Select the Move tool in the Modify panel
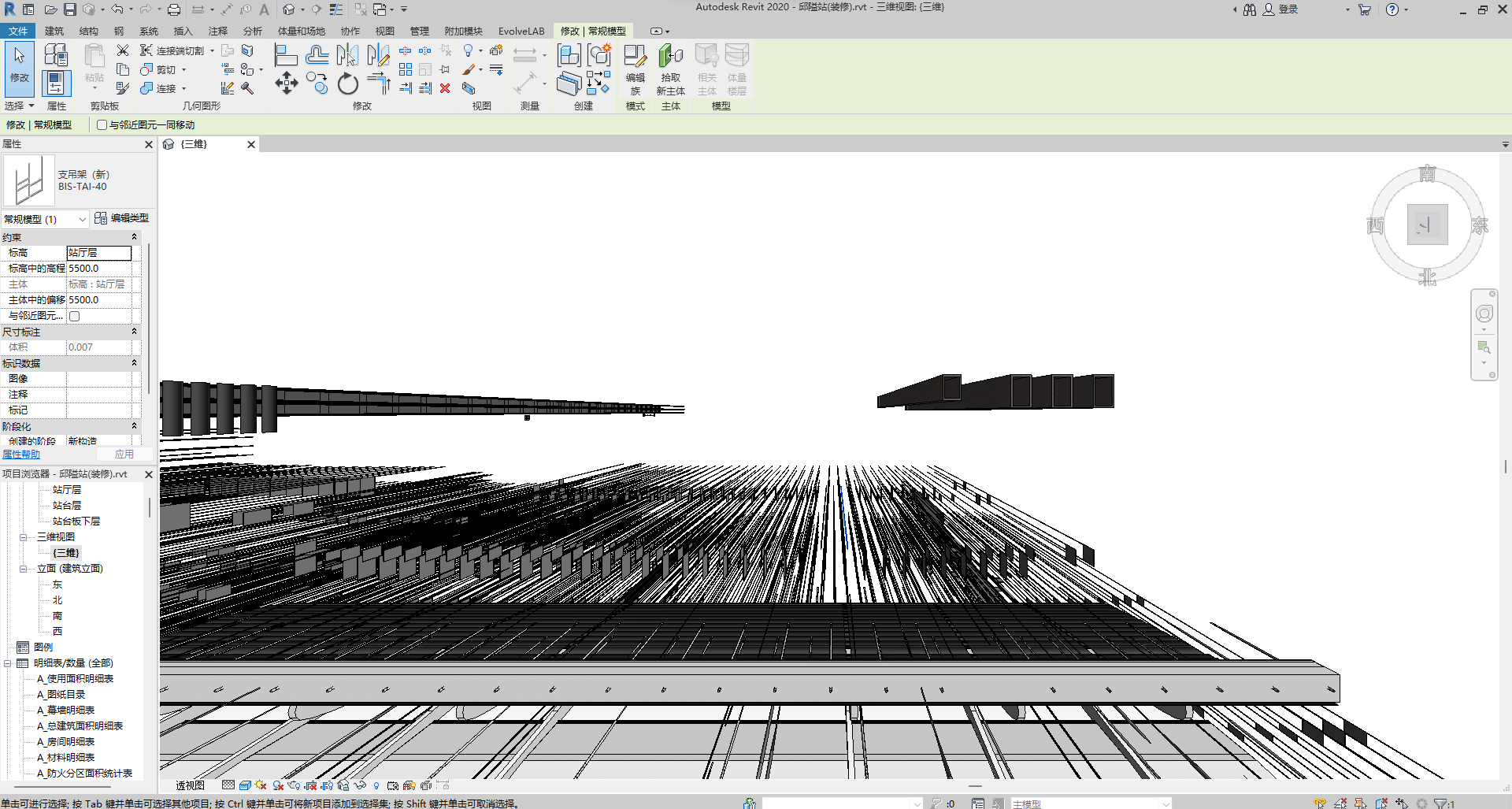 tap(286, 83)
